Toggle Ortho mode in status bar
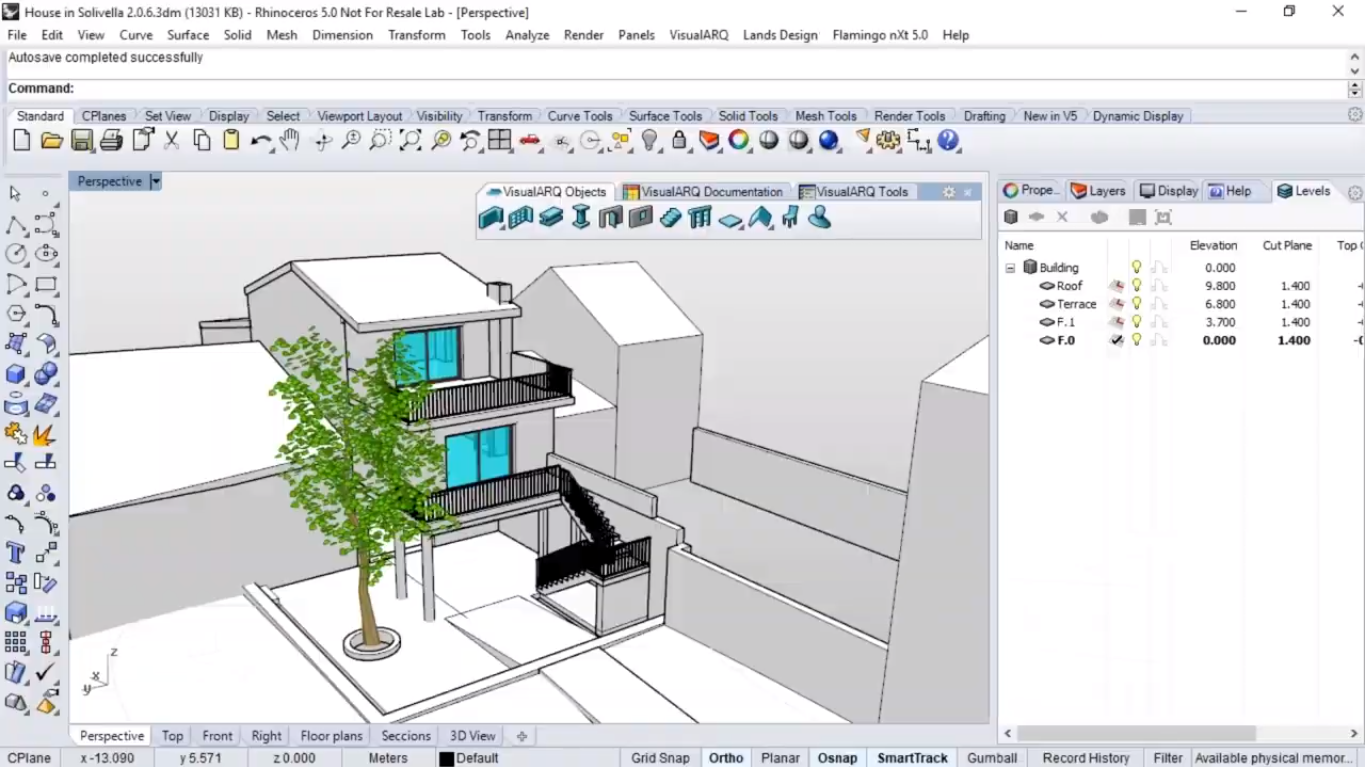Image resolution: width=1365 pixels, height=767 pixels. [x=726, y=758]
